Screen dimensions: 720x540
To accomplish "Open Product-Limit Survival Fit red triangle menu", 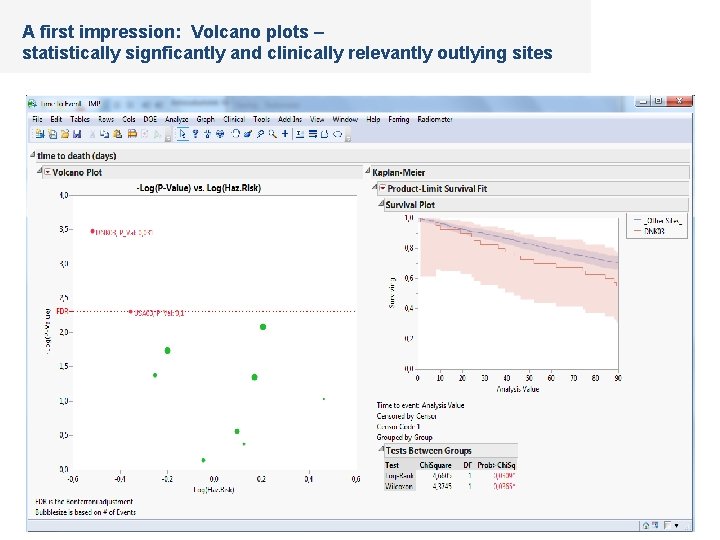I will coord(382,188).
